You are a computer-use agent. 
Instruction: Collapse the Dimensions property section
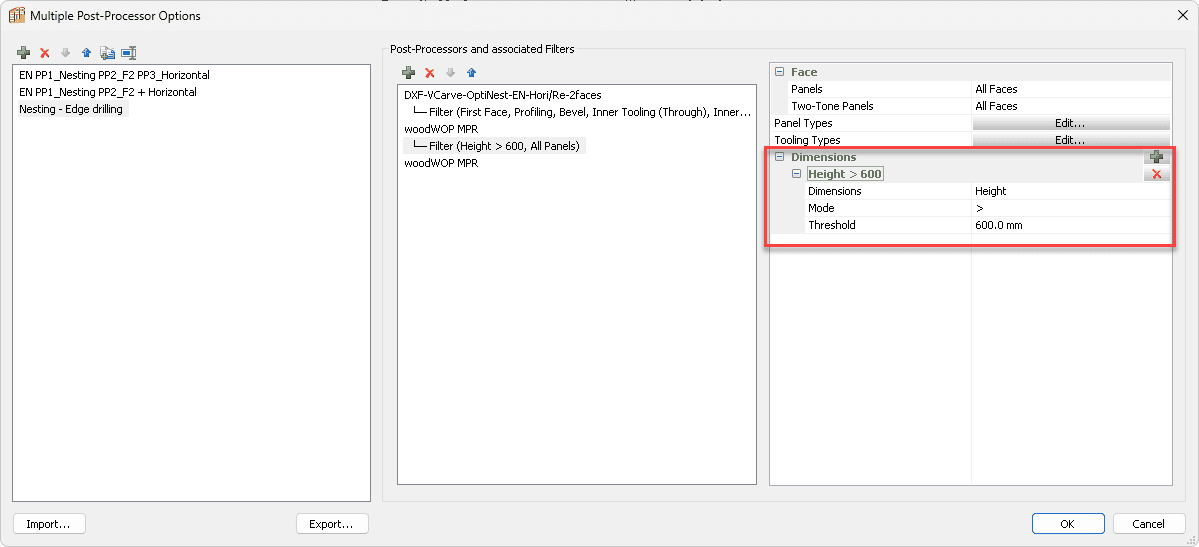(x=779, y=157)
